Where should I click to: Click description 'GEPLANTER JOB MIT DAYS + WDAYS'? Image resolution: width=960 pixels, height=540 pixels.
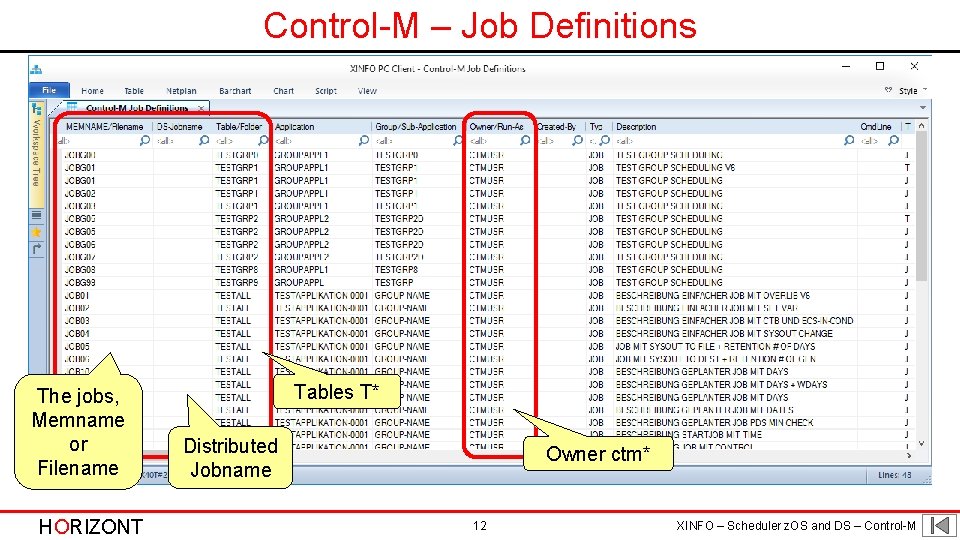[x=722, y=384]
